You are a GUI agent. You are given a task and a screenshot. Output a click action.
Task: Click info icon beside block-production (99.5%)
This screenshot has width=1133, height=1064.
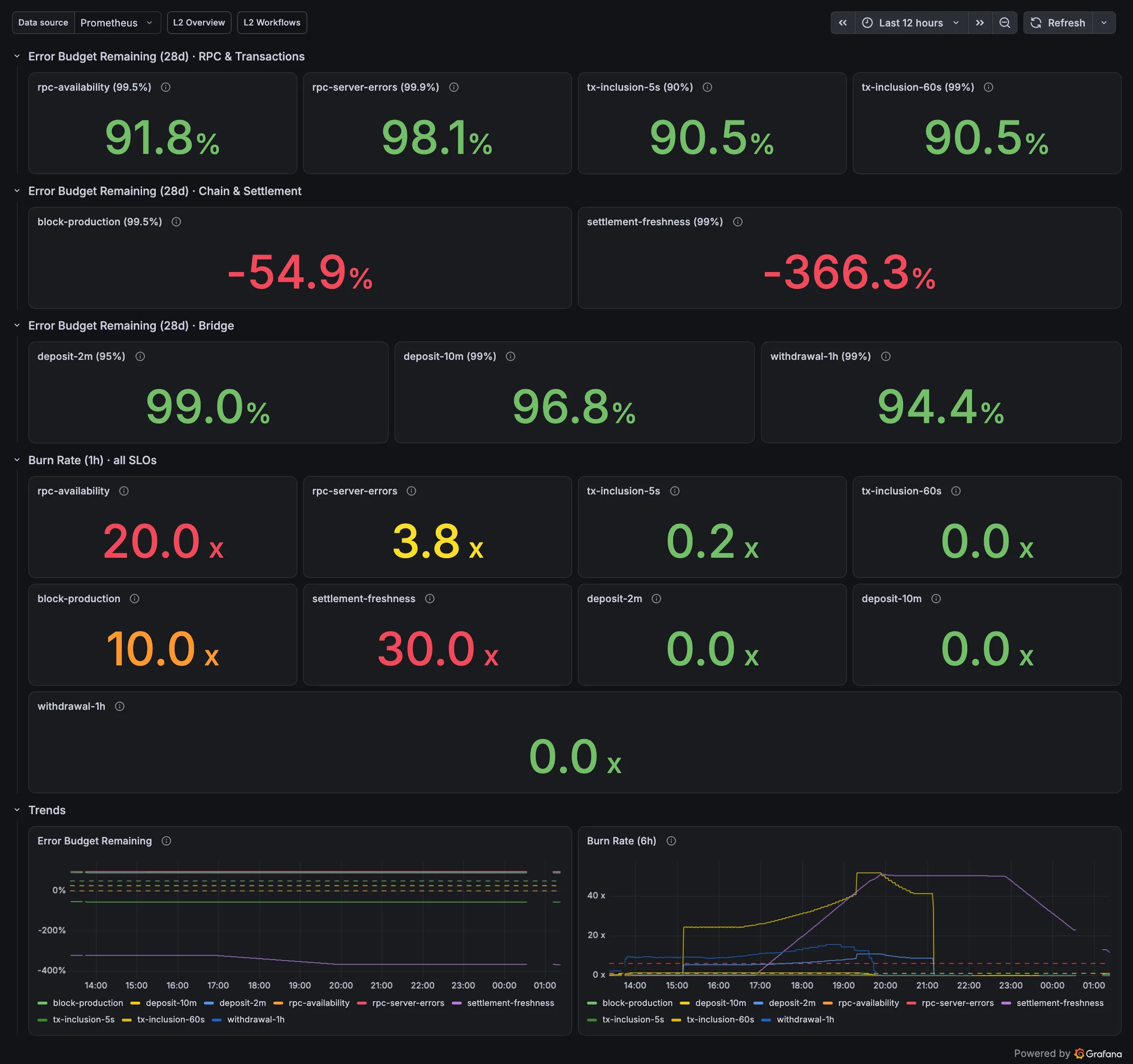[x=176, y=222]
